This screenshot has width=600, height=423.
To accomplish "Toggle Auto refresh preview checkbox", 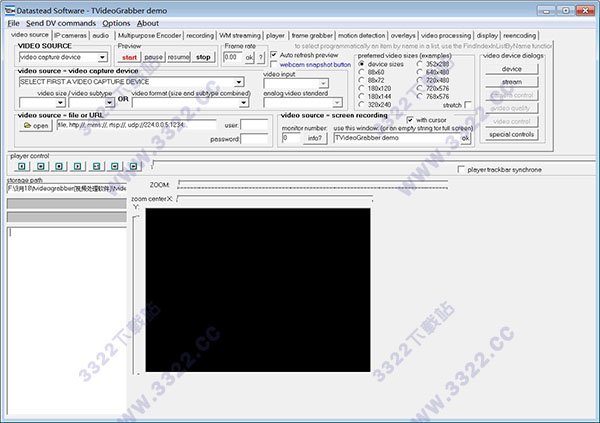I will point(274,55).
